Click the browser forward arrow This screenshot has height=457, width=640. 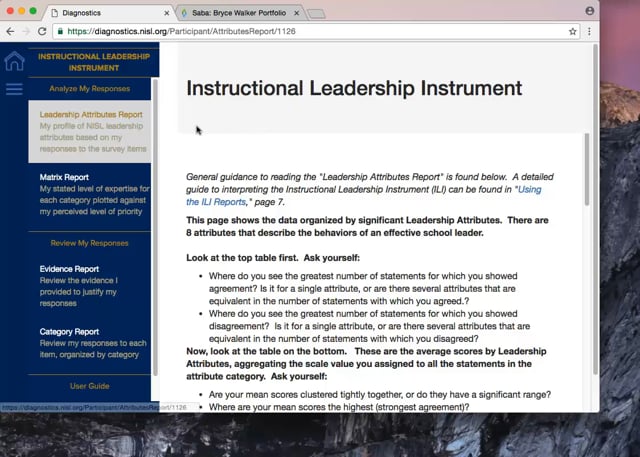tap(26, 31)
